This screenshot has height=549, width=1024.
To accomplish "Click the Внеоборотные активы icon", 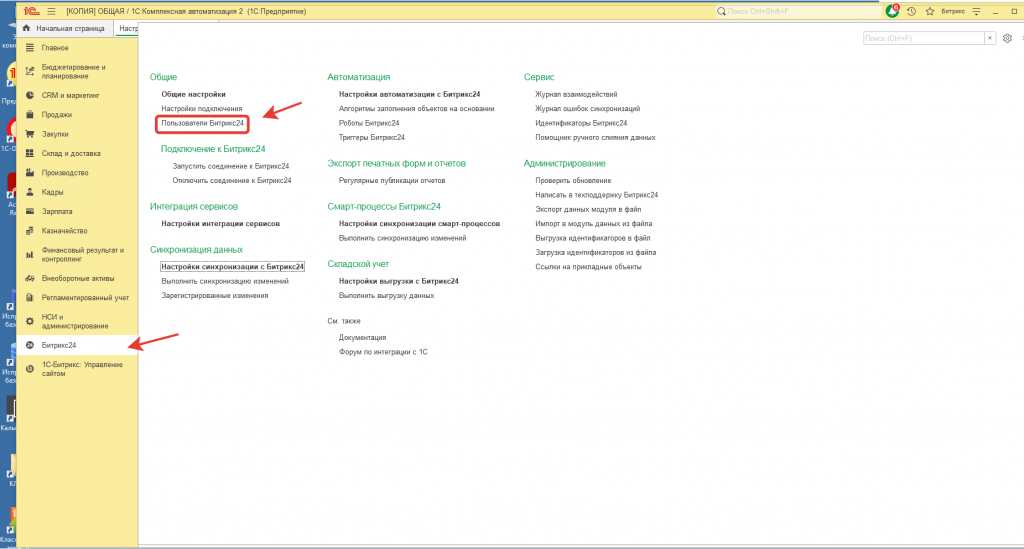I will (x=29, y=278).
